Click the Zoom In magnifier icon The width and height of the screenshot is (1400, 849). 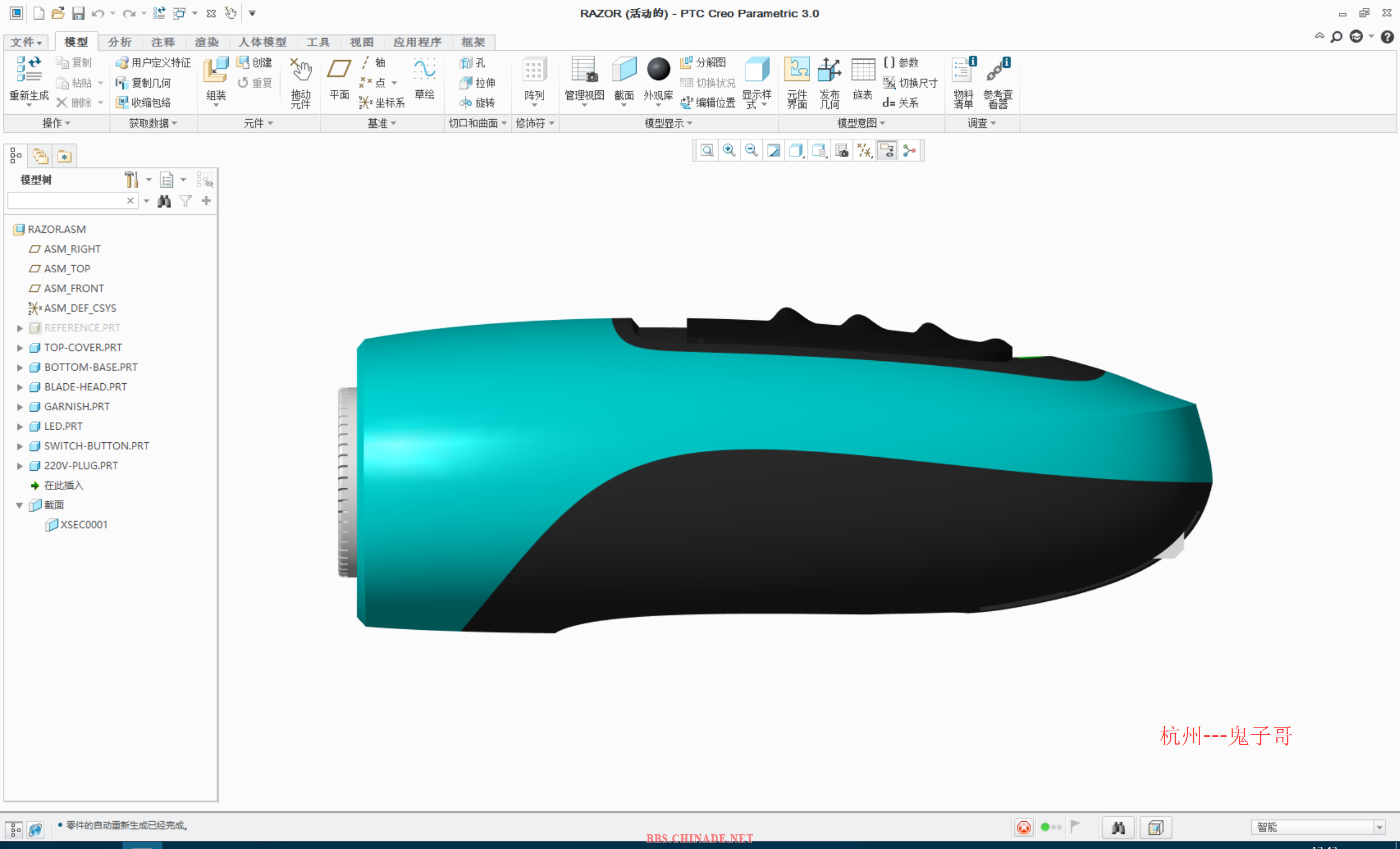[729, 150]
